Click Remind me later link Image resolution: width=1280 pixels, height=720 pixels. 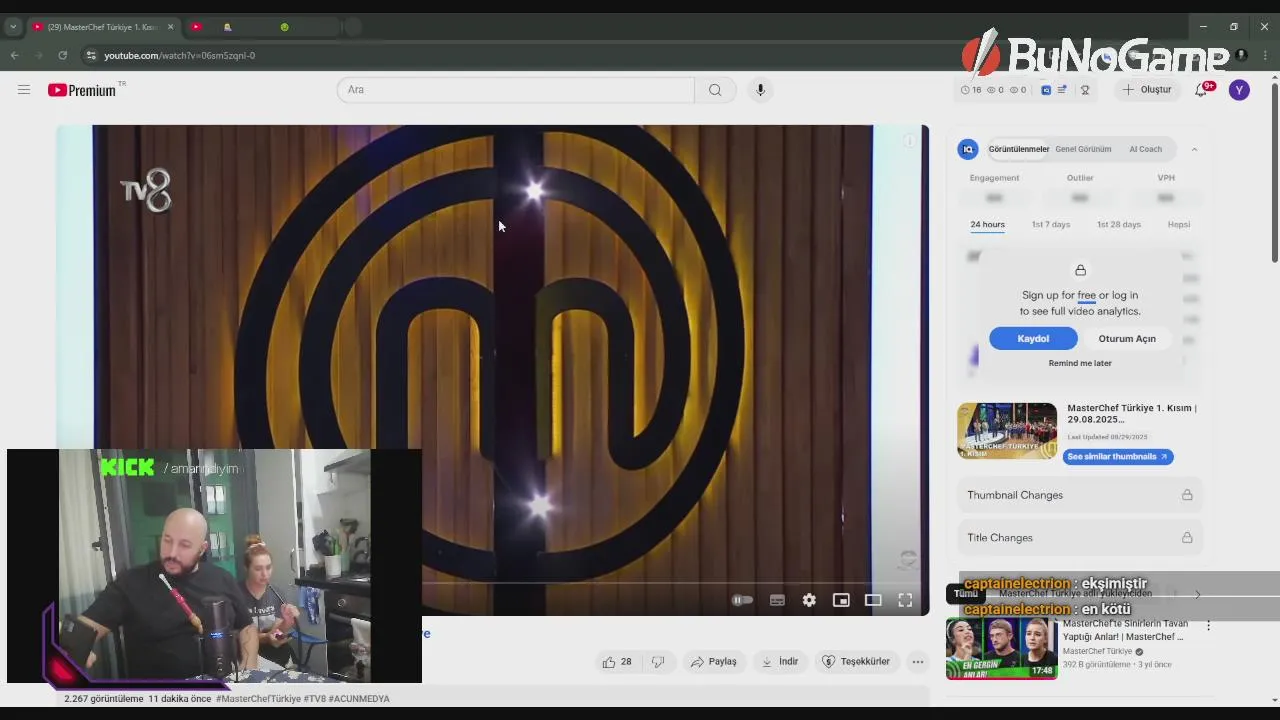pos(1080,363)
